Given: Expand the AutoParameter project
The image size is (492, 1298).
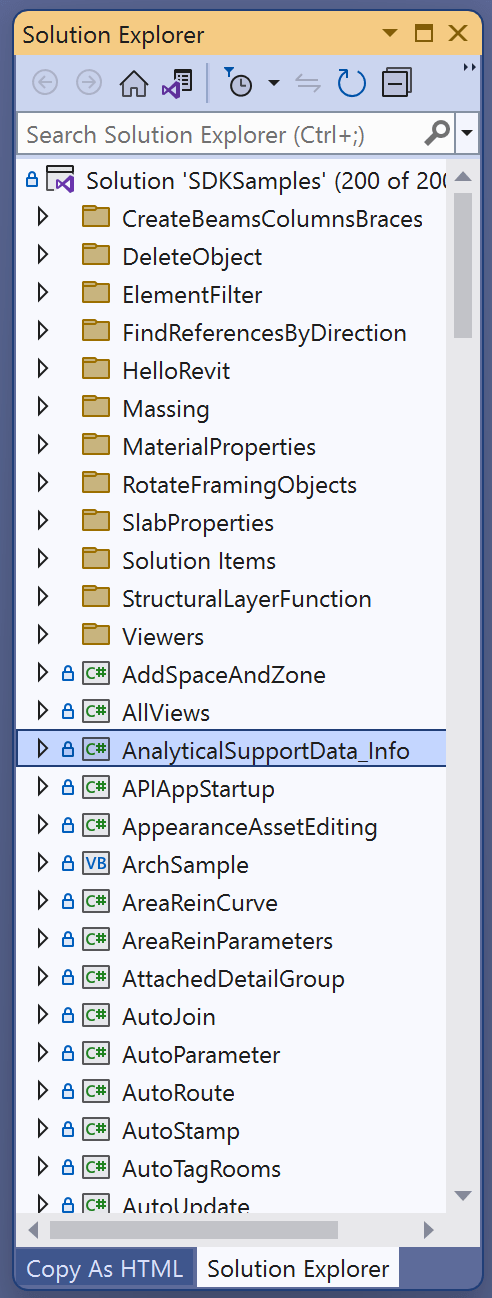Looking at the screenshot, I should point(42,1055).
